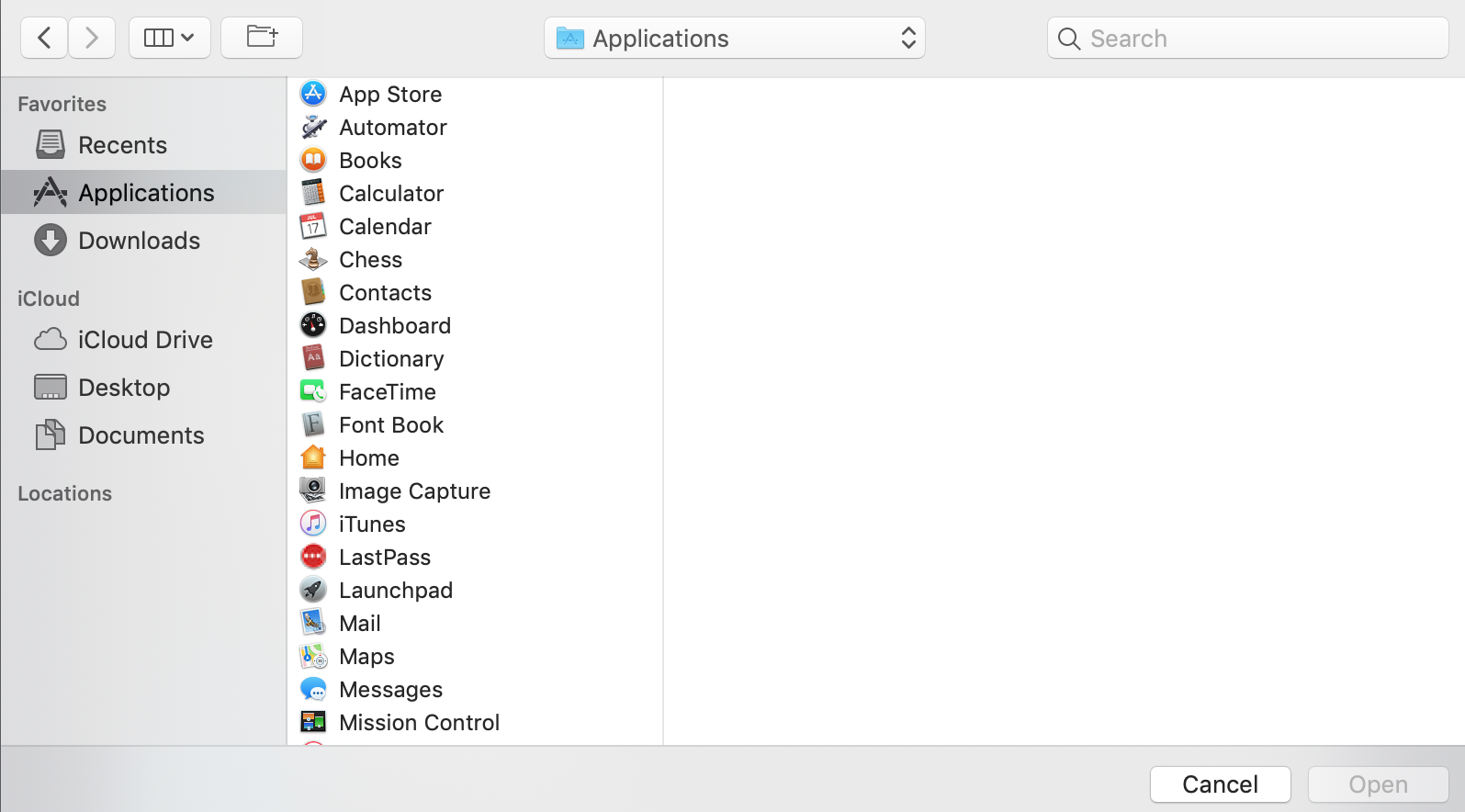
Task: Select the Mission Control app icon
Action: coord(313,722)
